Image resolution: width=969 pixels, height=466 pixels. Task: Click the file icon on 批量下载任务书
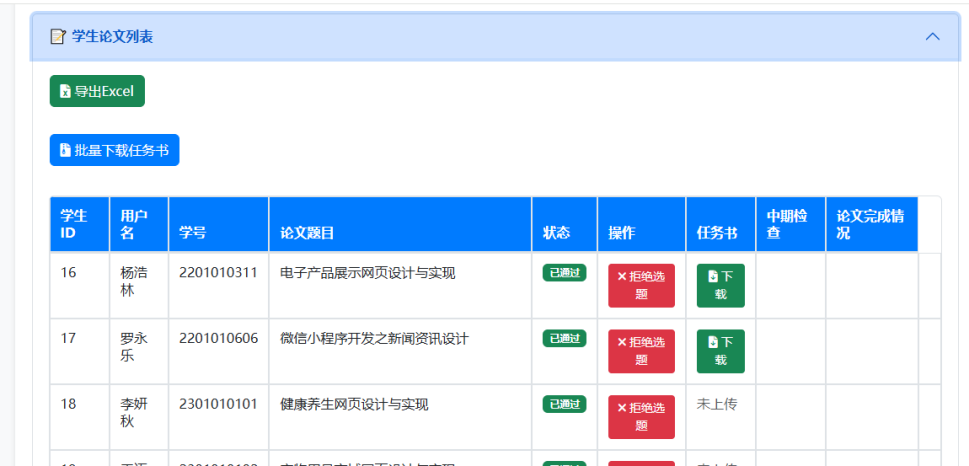point(65,150)
